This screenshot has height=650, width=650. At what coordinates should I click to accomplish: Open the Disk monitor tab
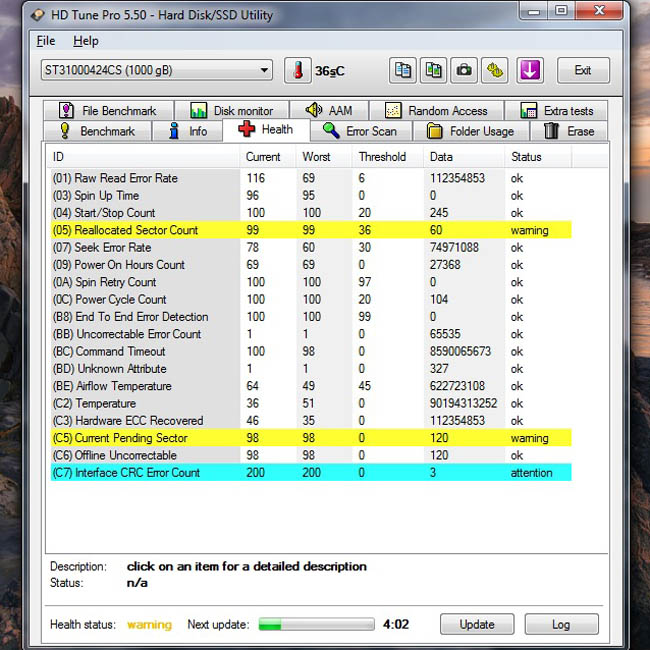point(232,111)
